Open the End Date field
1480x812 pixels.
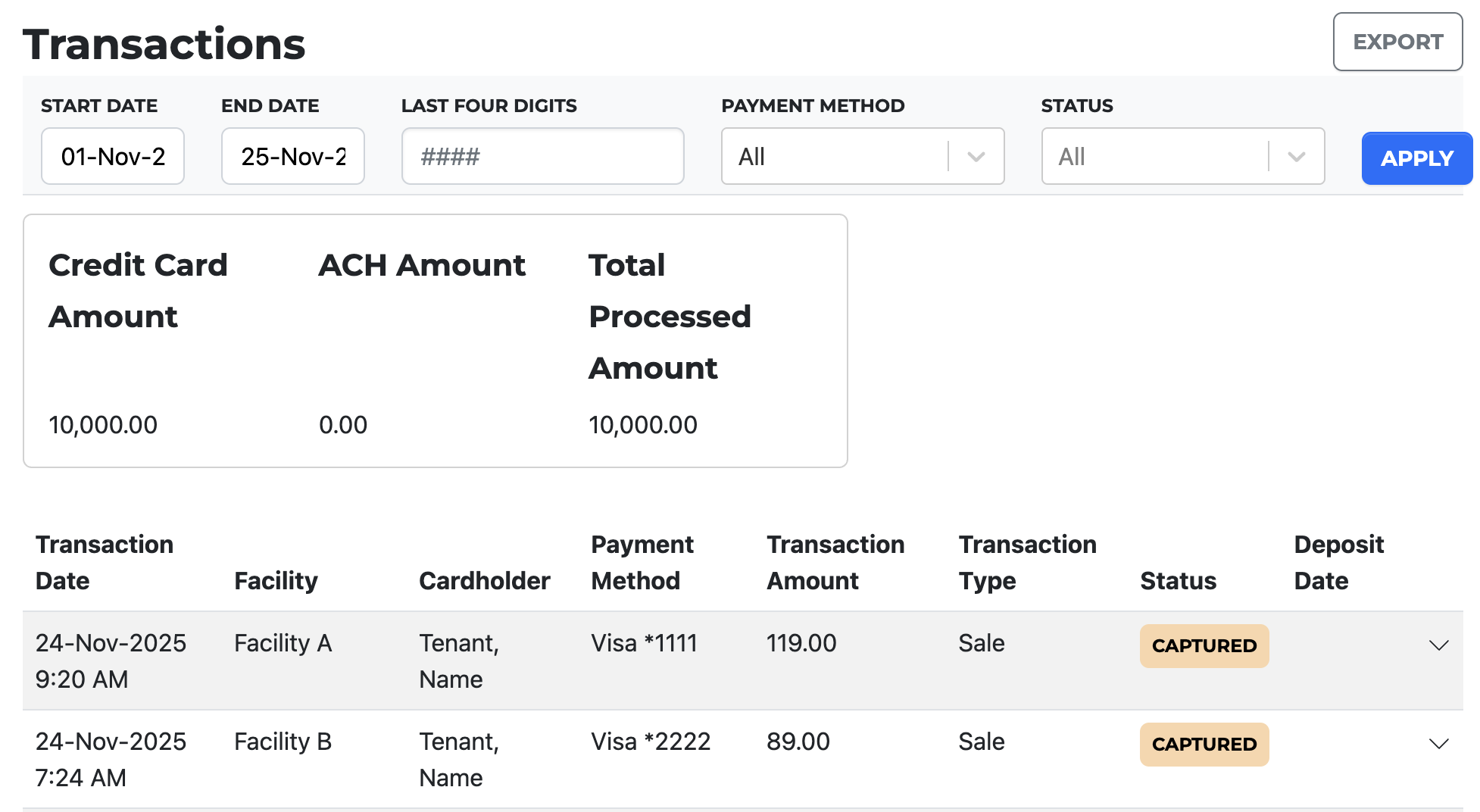293,157
